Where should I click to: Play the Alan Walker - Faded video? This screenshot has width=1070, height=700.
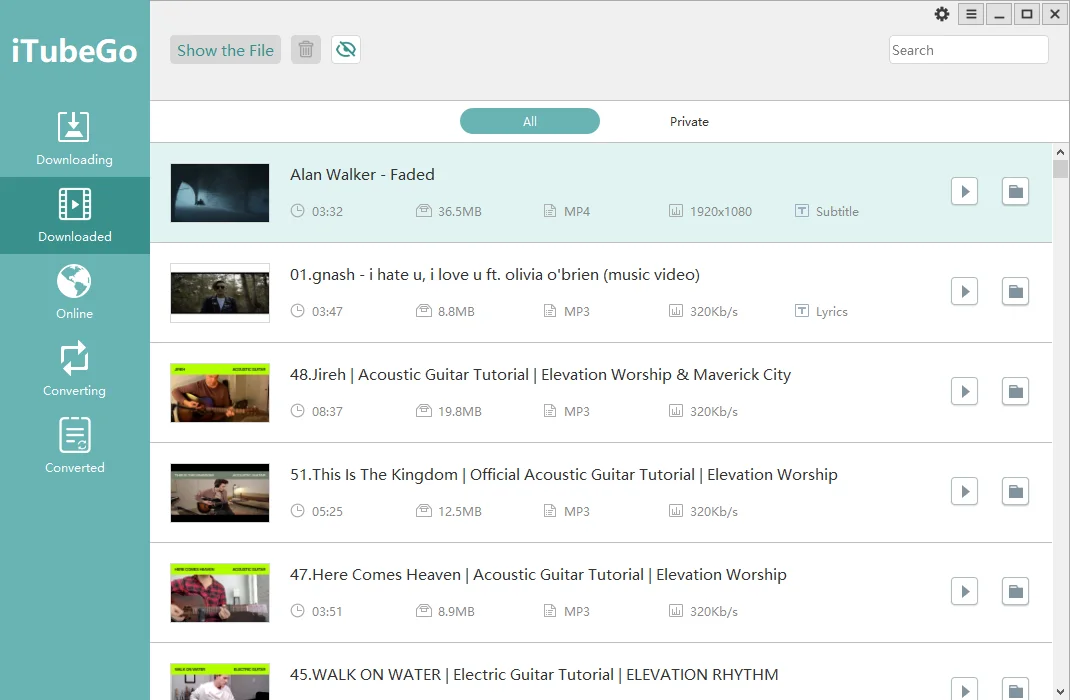964,191
